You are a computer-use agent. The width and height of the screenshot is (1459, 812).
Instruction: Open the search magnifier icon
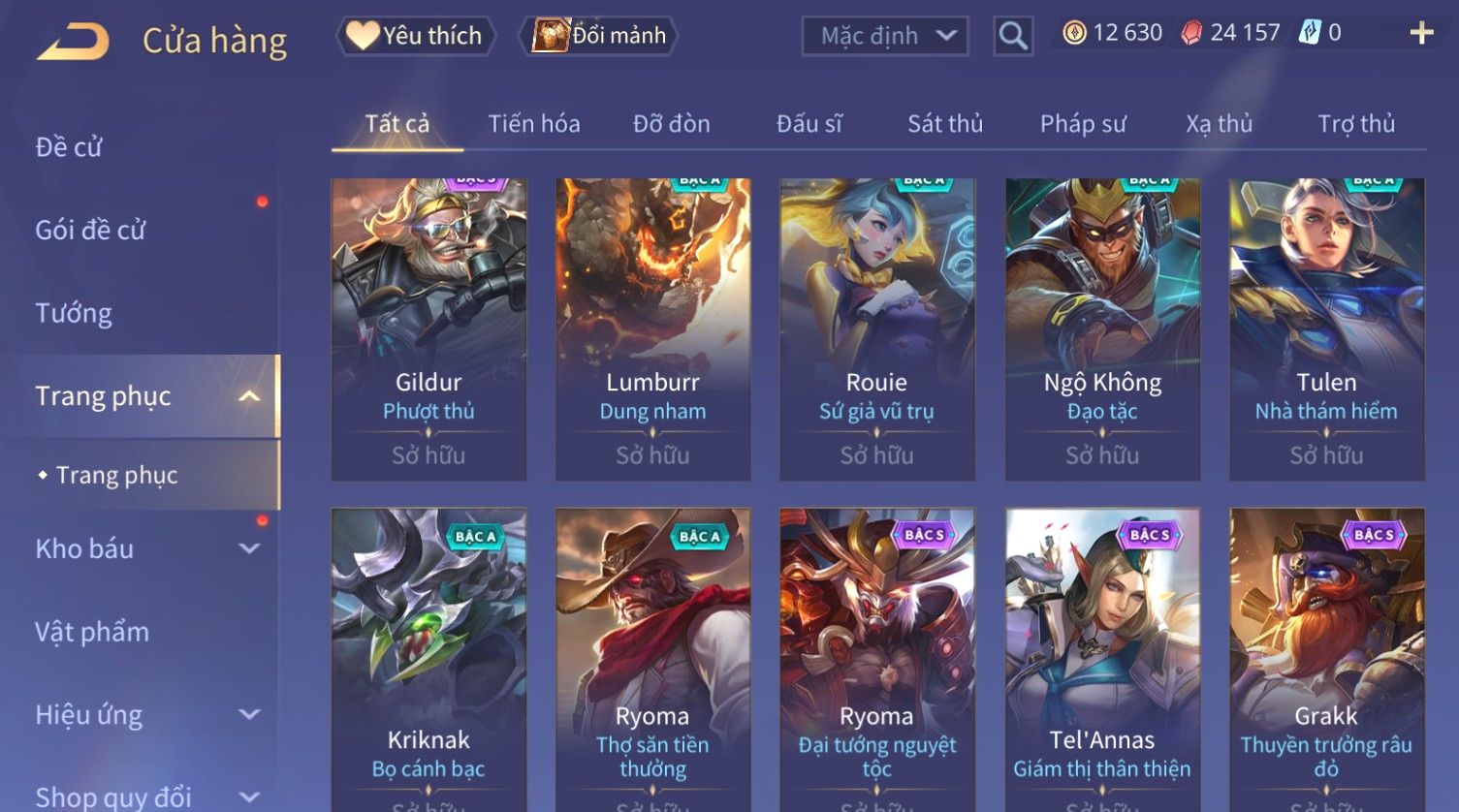pyautogui.click(x=1013, y=36)
